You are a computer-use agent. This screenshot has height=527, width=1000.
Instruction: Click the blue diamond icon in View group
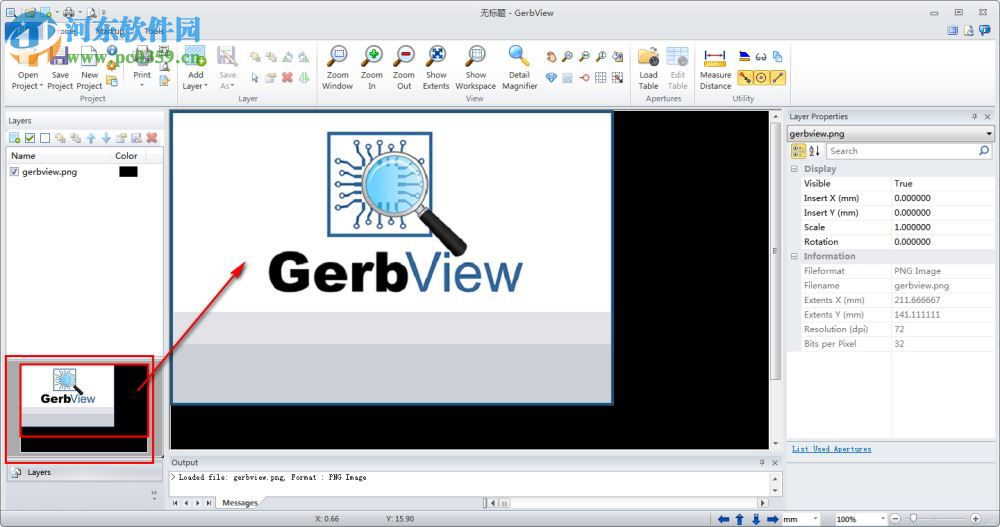point(551,78)
